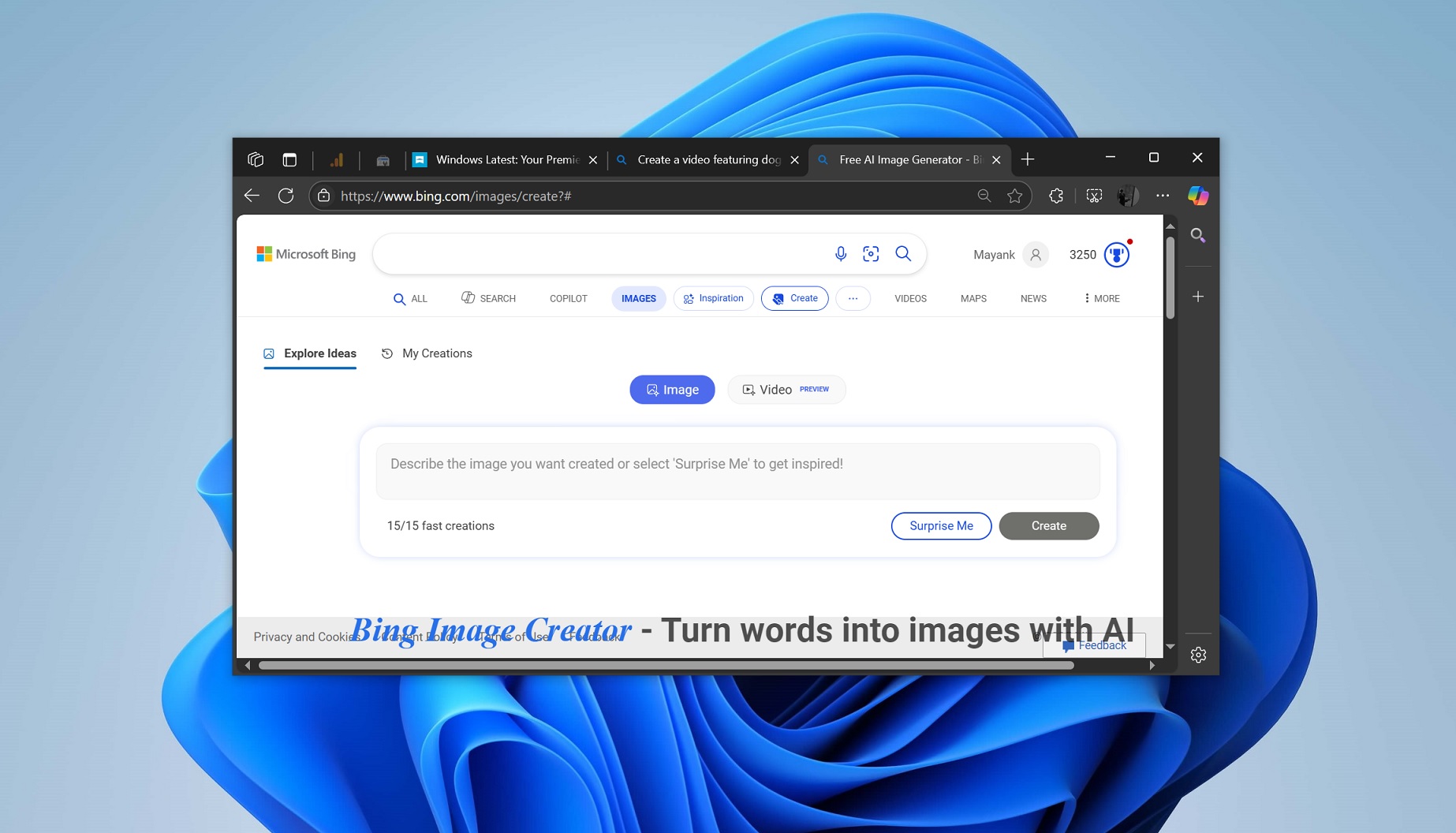Select the SEARCH category
Viewport: 1456px width, 833px height.
pos(488,298)
